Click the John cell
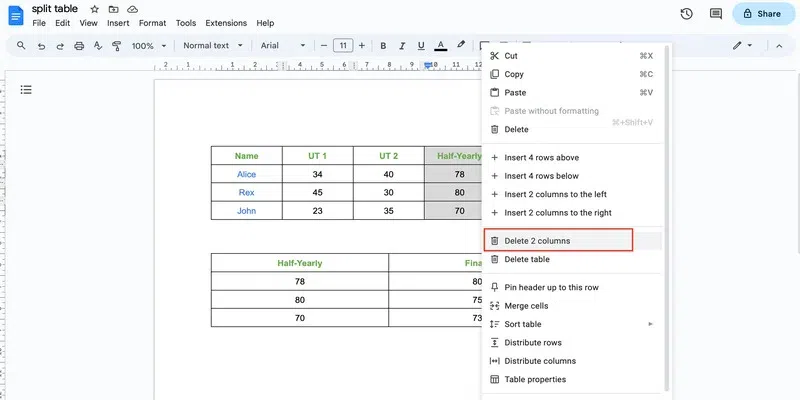Screen dimensions: 800x400 coord(246,211)
